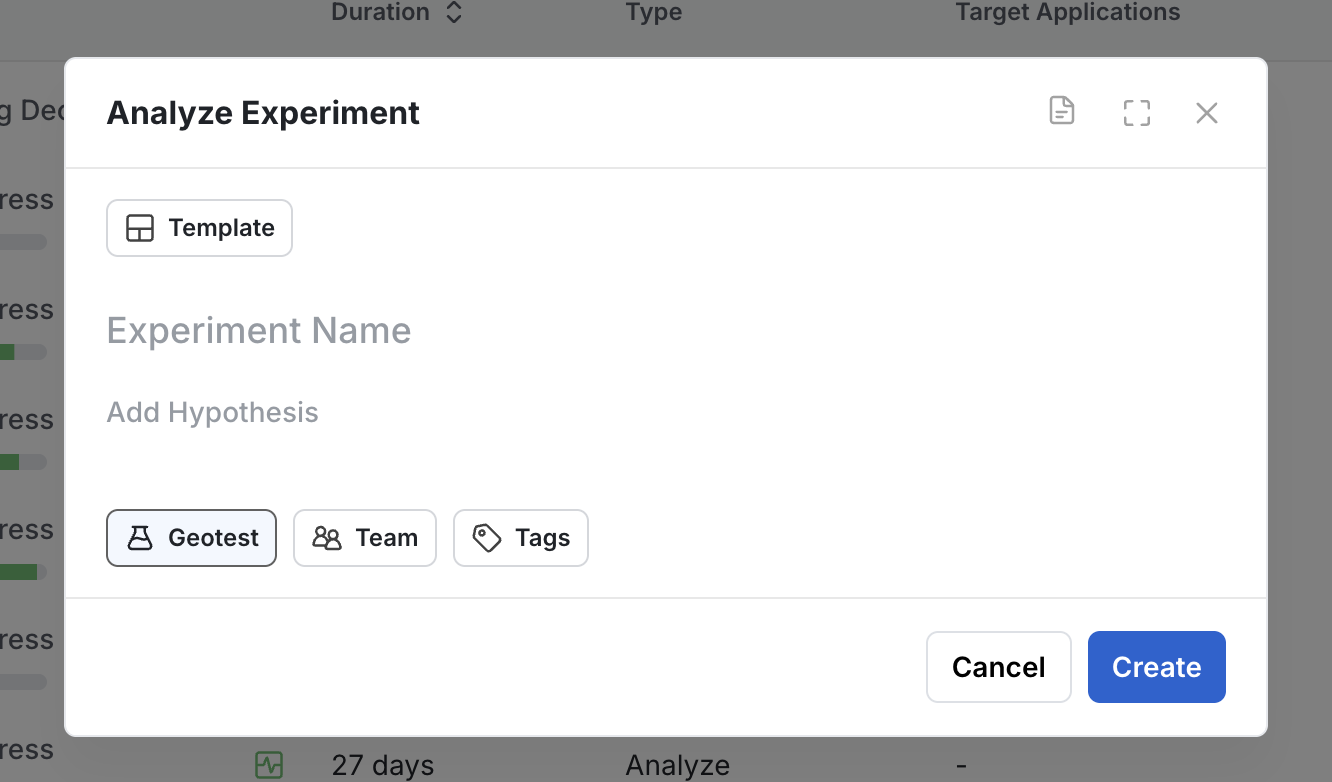Open the document notes icon in dialog header
The height and width of the screenshot is (782, 1332).
[1061, 112]
